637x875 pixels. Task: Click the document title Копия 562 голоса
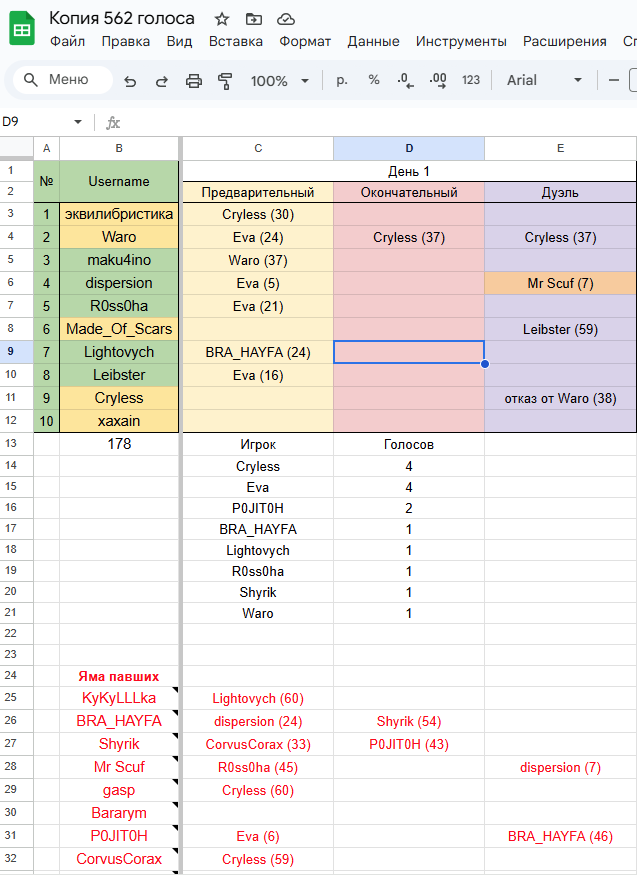tap(122, 19)
